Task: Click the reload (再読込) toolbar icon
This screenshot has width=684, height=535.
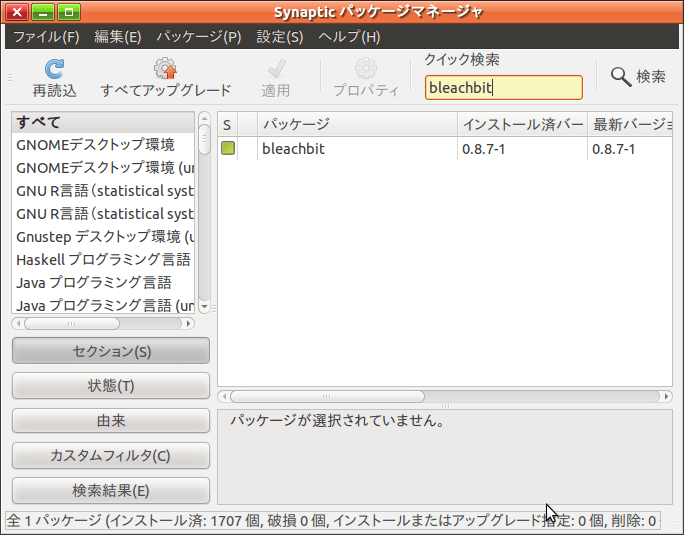Action: pos(54,69)
